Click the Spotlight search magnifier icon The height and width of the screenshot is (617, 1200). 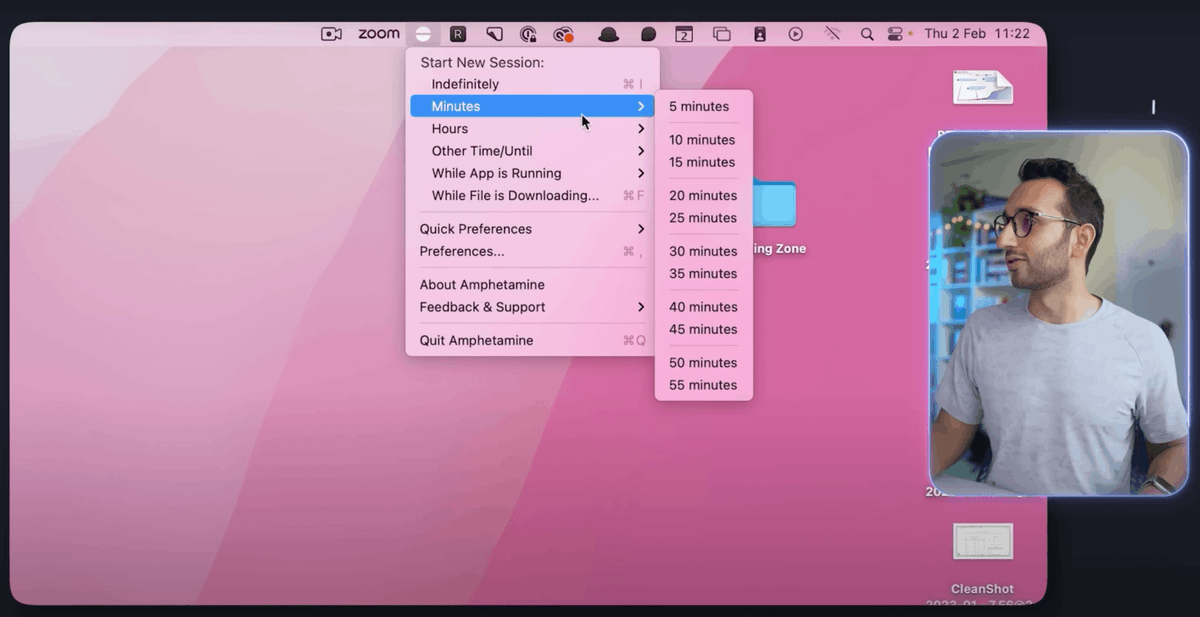[x=867, y=34]
